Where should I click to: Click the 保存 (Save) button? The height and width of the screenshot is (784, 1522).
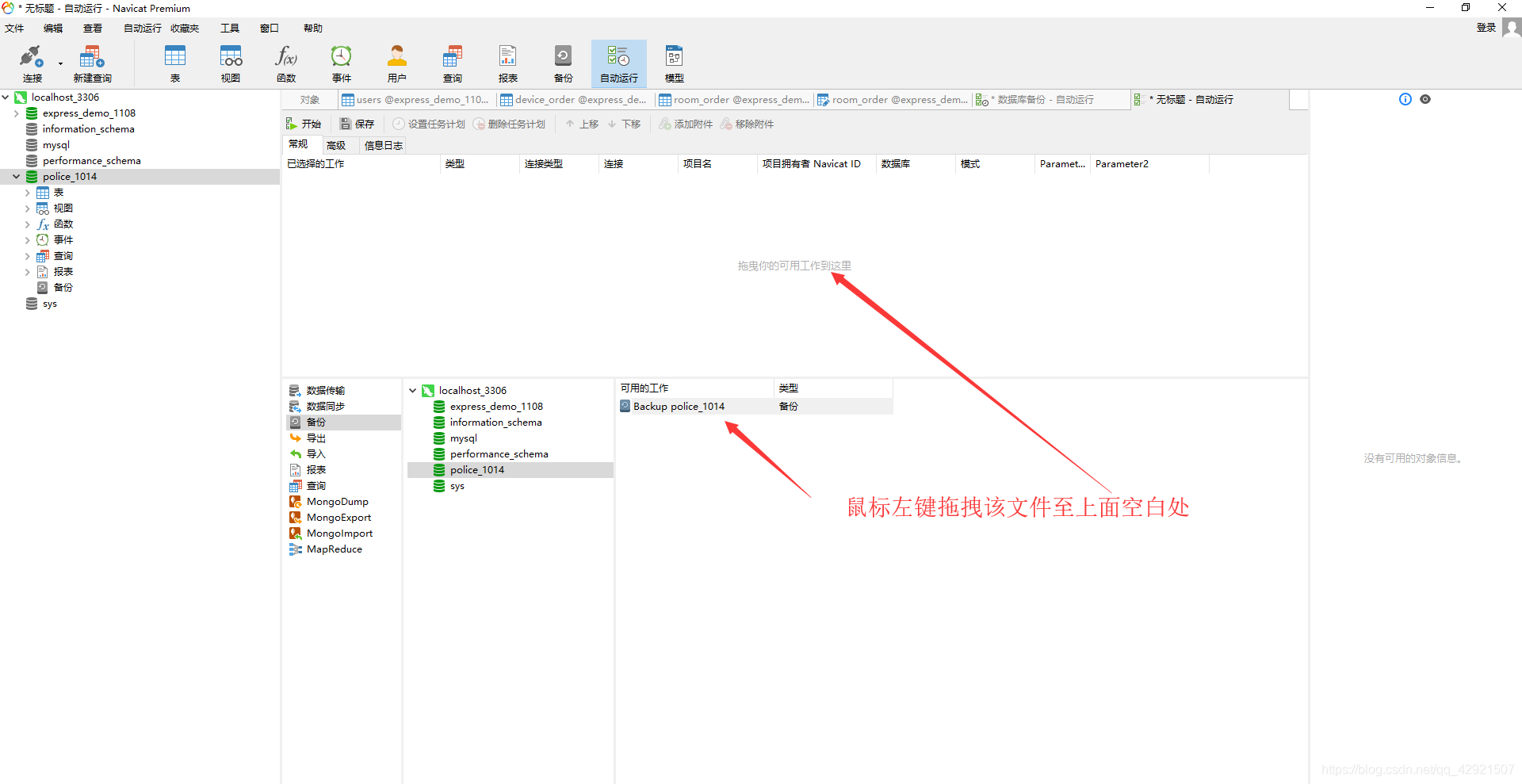pos(357,124)
